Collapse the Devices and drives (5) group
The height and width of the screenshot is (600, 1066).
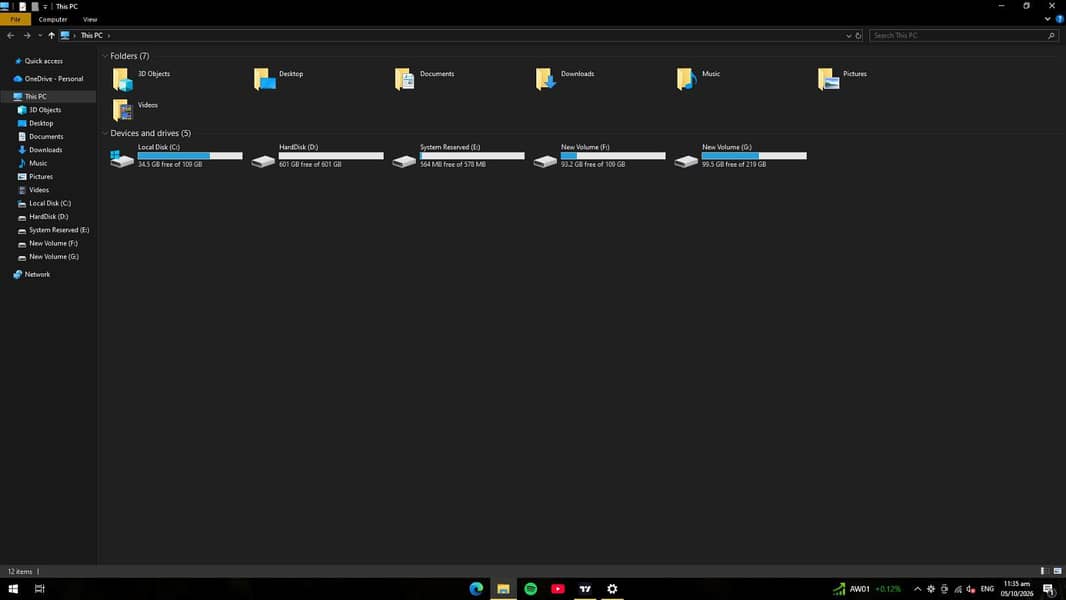(105, 133)
